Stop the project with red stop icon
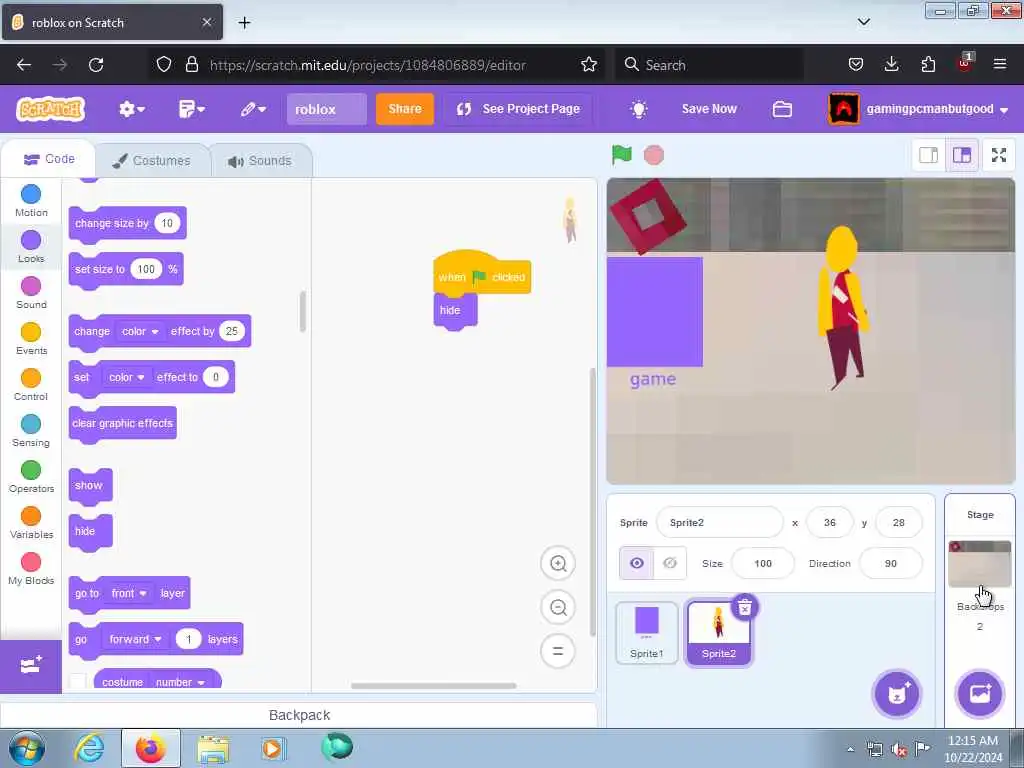 point(654,155)
